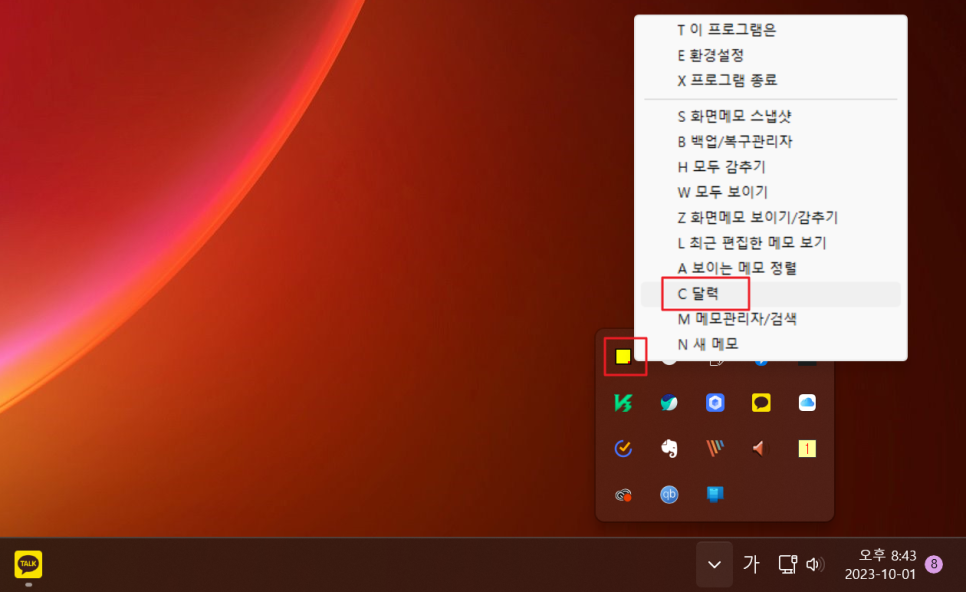Open the iCloud cloud tray icon
Screen dimensions: 966x592
(x=807, y=403)
